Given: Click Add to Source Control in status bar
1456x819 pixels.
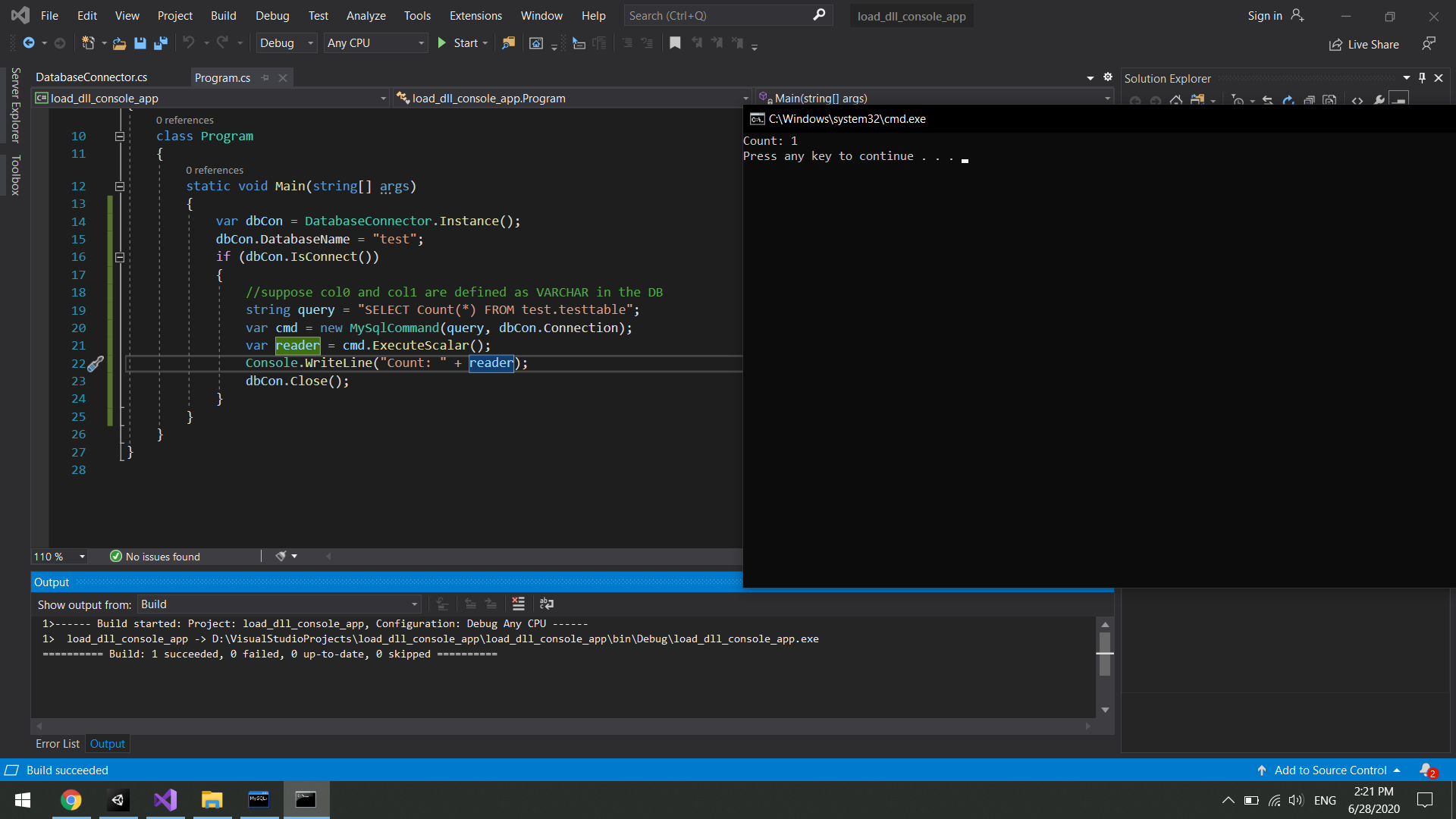Looking at the screenshot, I should click(x=1329, y=770).
